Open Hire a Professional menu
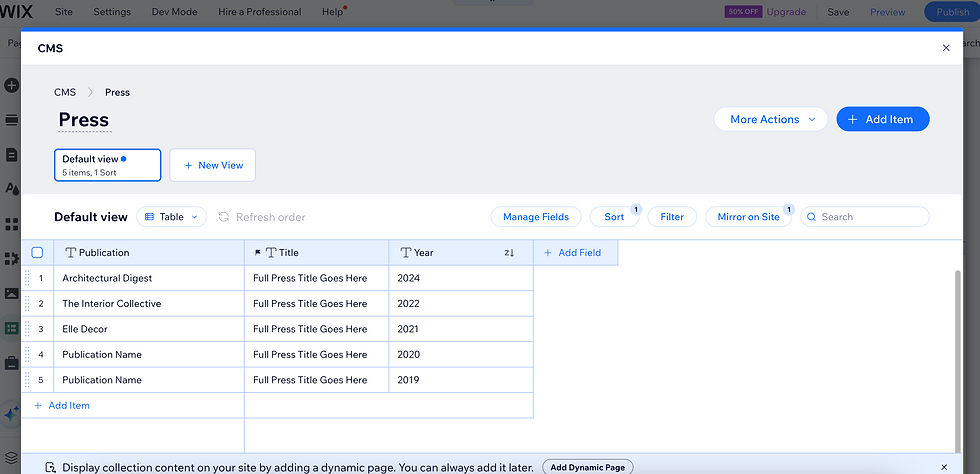 pyautogui.click(x=259, y=12)
